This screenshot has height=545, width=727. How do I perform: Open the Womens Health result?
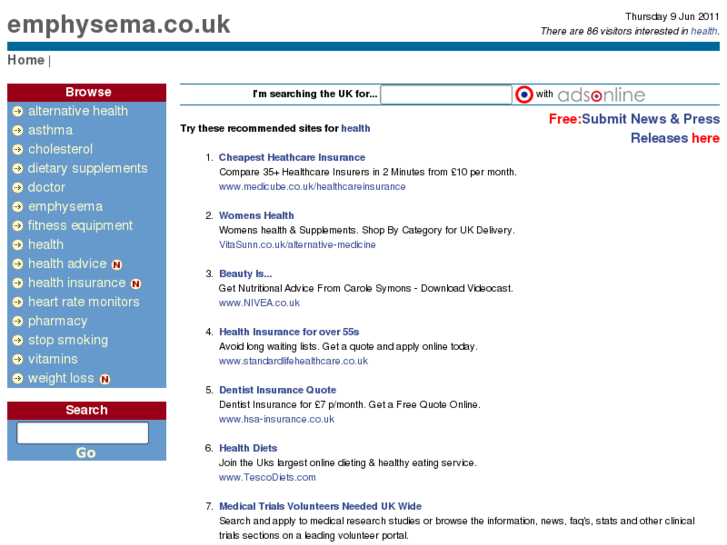coord(256,216)
